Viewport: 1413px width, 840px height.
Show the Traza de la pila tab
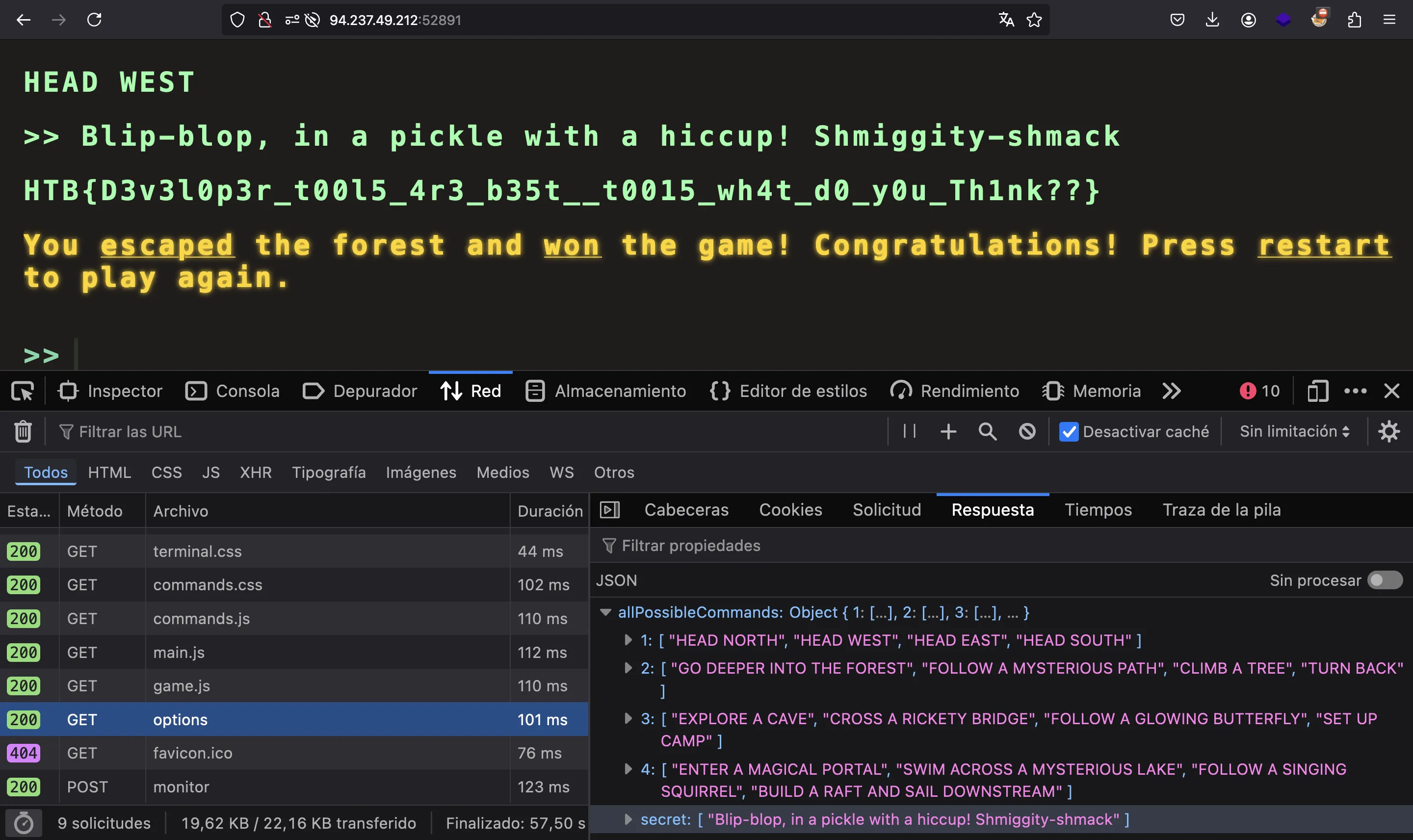click(1221, 510)
